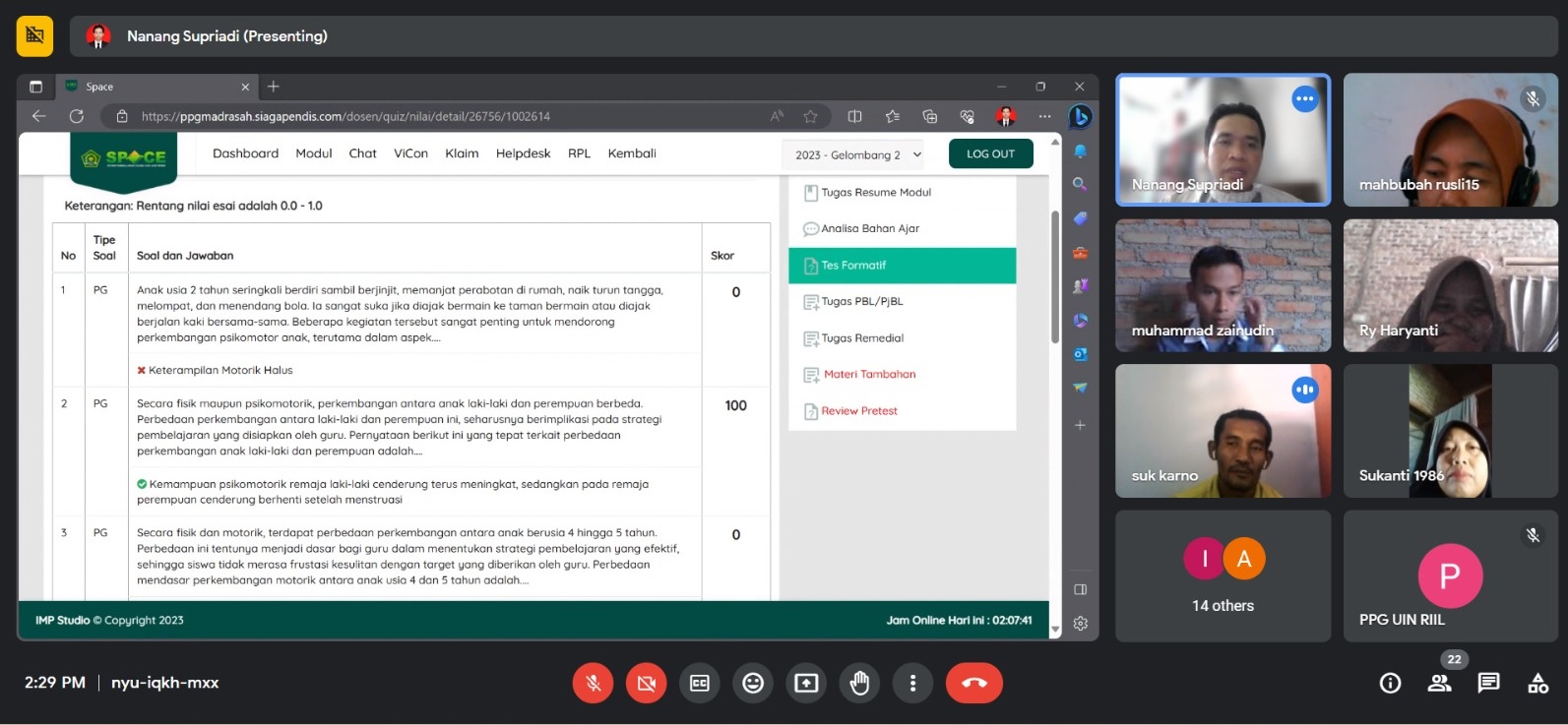Screen dimensions: 1568x725
Task: Open the ViCon menu item
Action: (410, 153)
